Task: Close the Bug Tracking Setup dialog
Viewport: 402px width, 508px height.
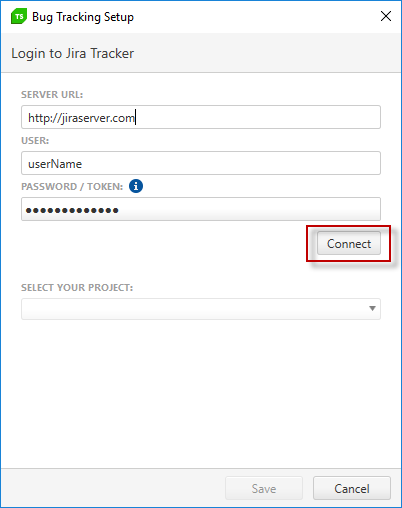Action: pos(386,16)
